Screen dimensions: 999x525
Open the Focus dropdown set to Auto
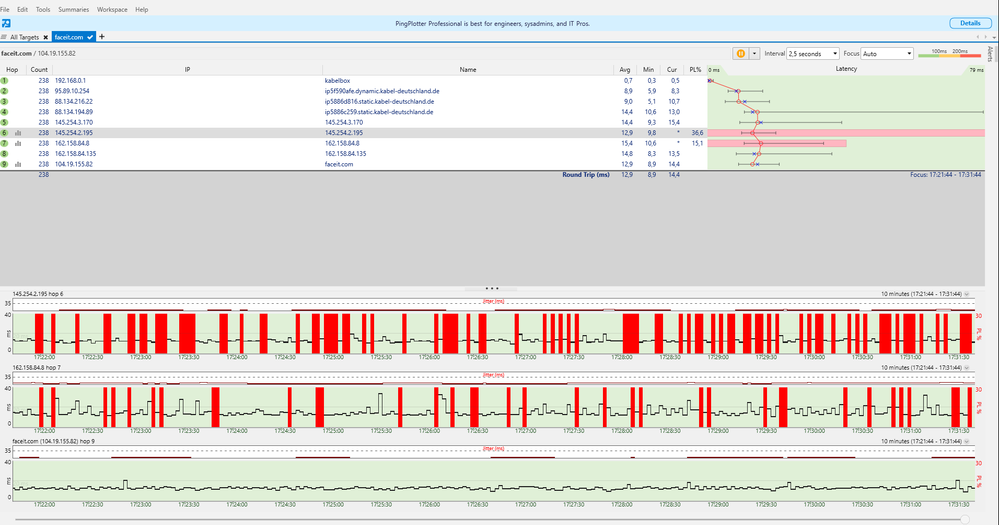886,53
